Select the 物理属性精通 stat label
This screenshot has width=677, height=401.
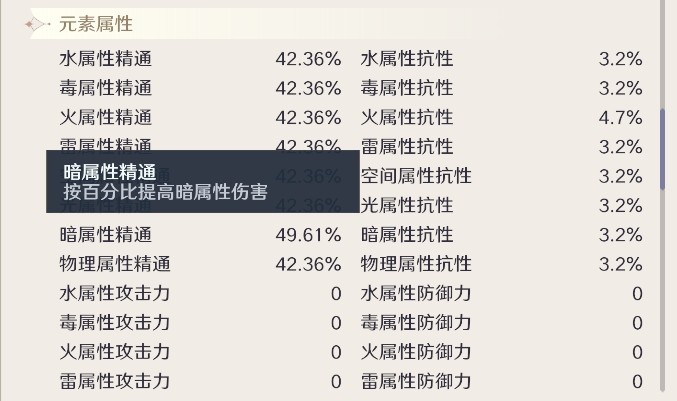(115, 265)
